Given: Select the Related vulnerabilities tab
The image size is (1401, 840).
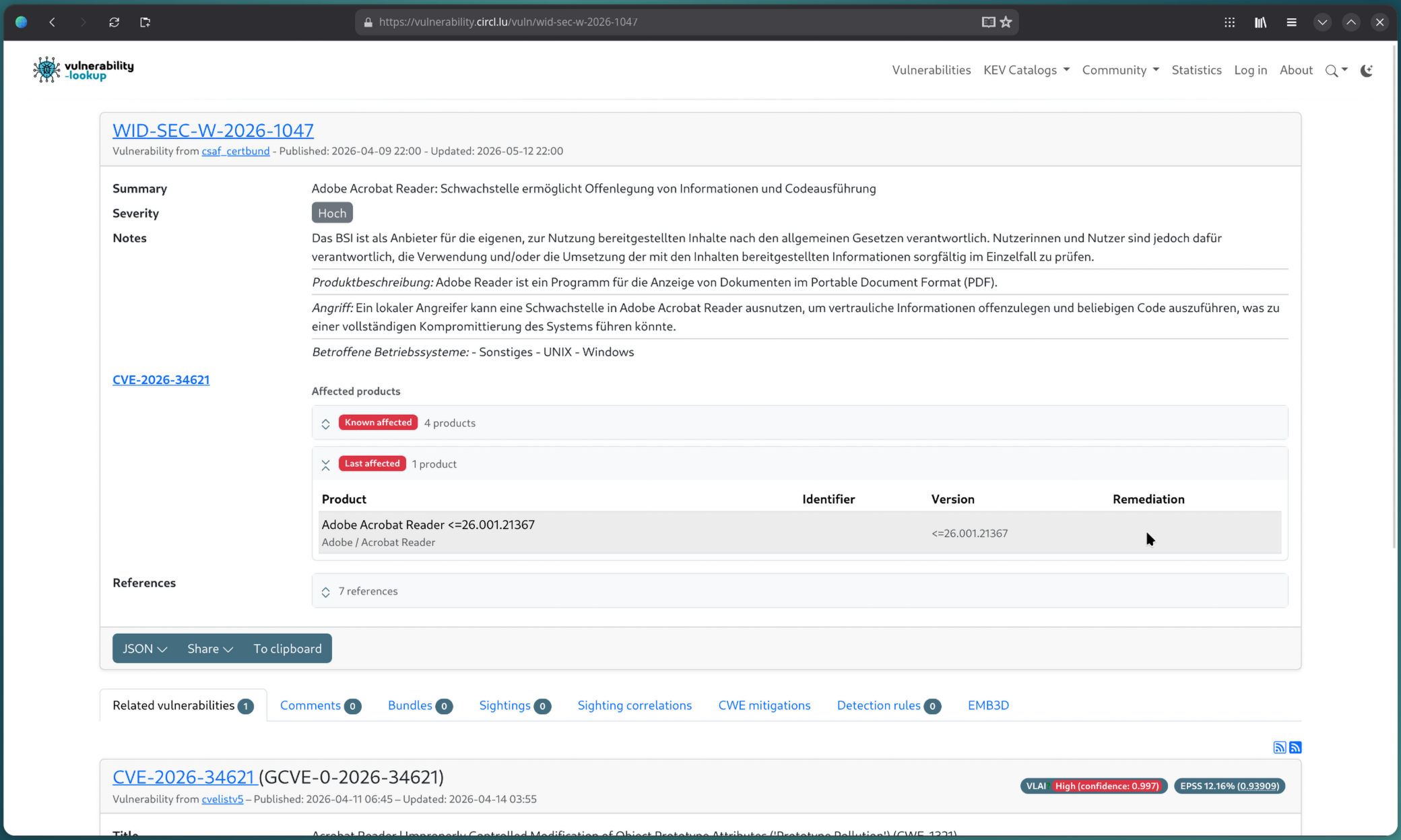Looking at the screenshot, I should pyautogui.click(x=183, y=705).
